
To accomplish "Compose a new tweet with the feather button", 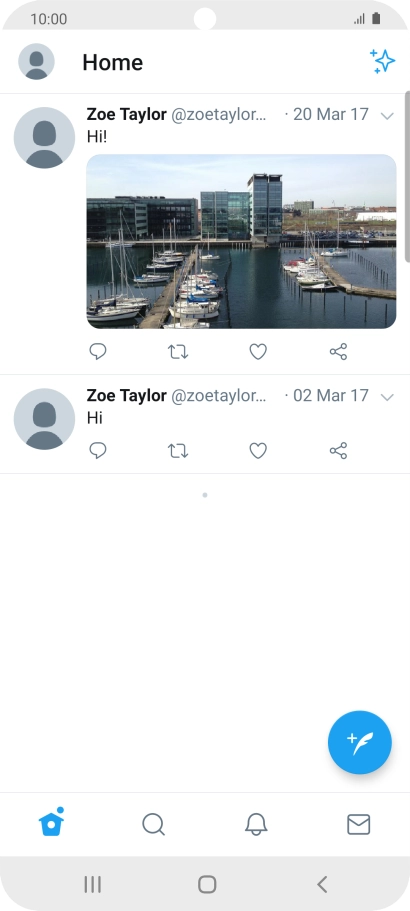I will click(x=359, y=742).
